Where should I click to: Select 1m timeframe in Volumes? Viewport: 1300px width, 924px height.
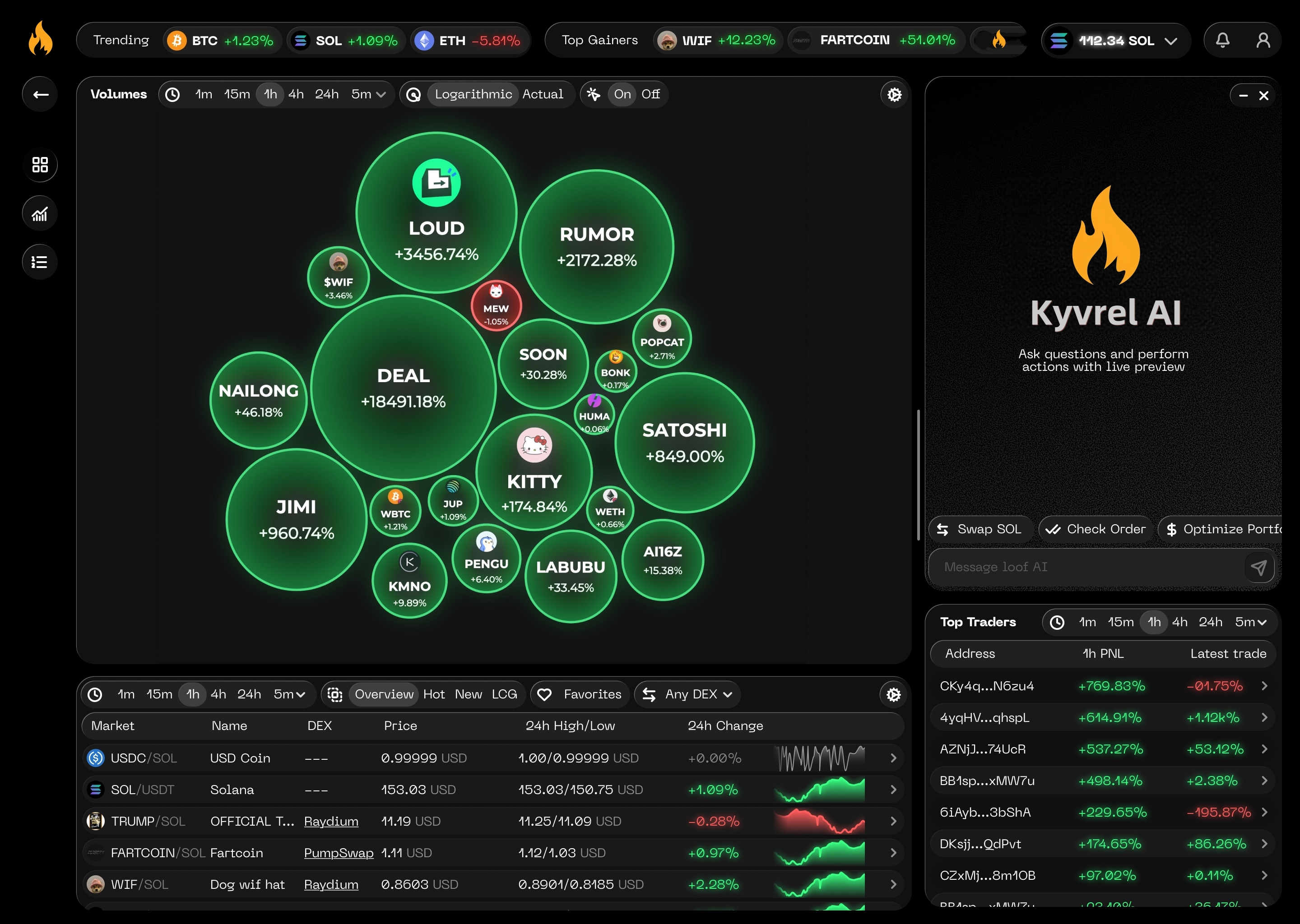pos(204,94)
